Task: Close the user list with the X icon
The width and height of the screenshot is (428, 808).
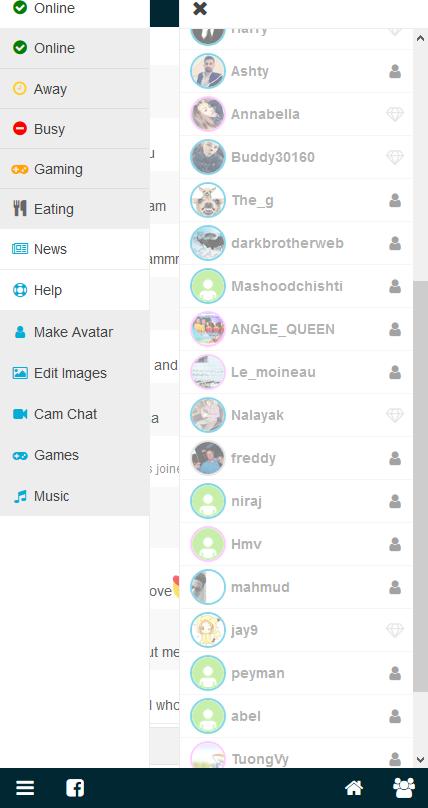Action: pyautogui.click(x=200, y=9)
